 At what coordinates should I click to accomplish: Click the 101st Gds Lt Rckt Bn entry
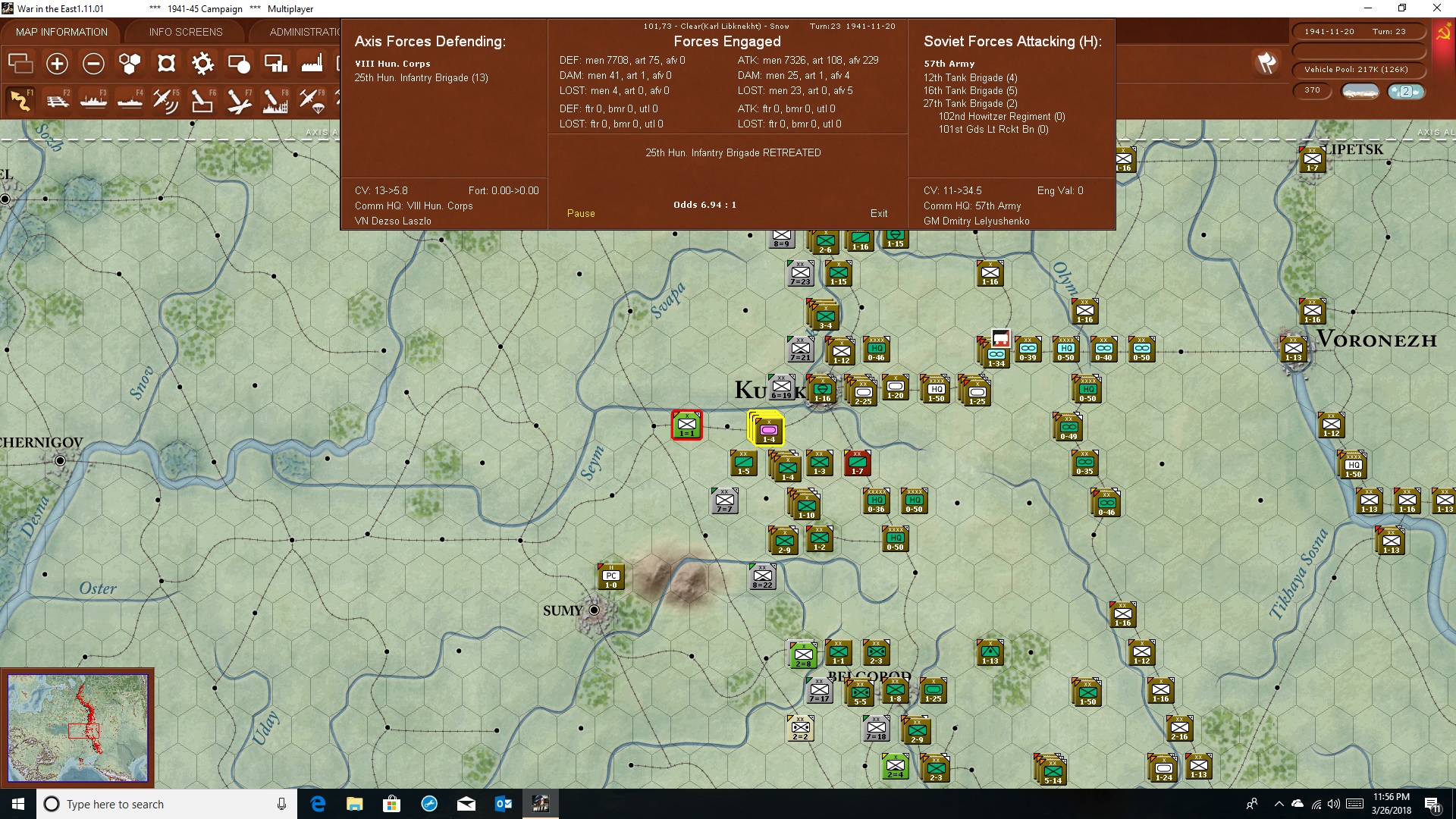(993, 129)
